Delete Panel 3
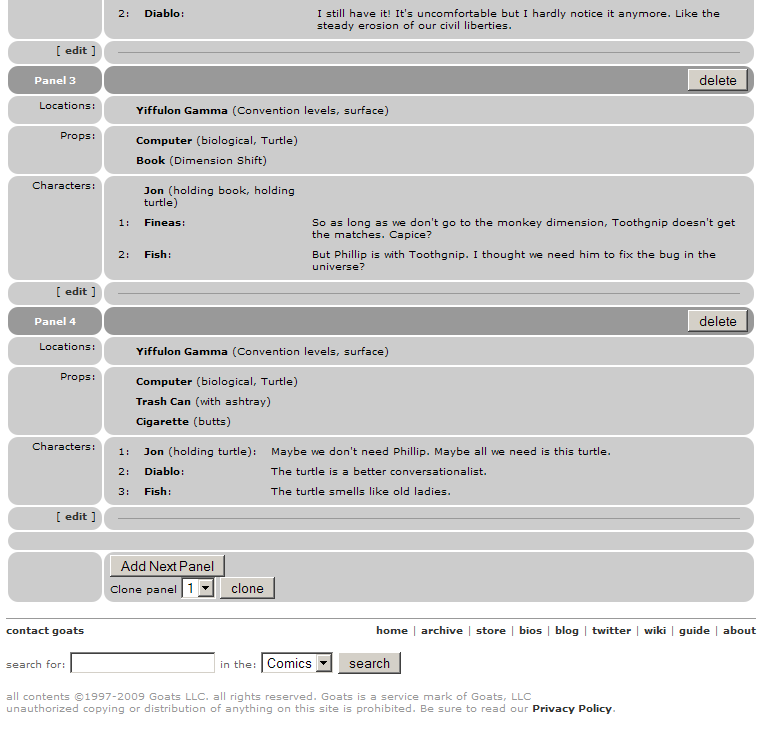Screen dimensions: 765x734 pos(717,81)
